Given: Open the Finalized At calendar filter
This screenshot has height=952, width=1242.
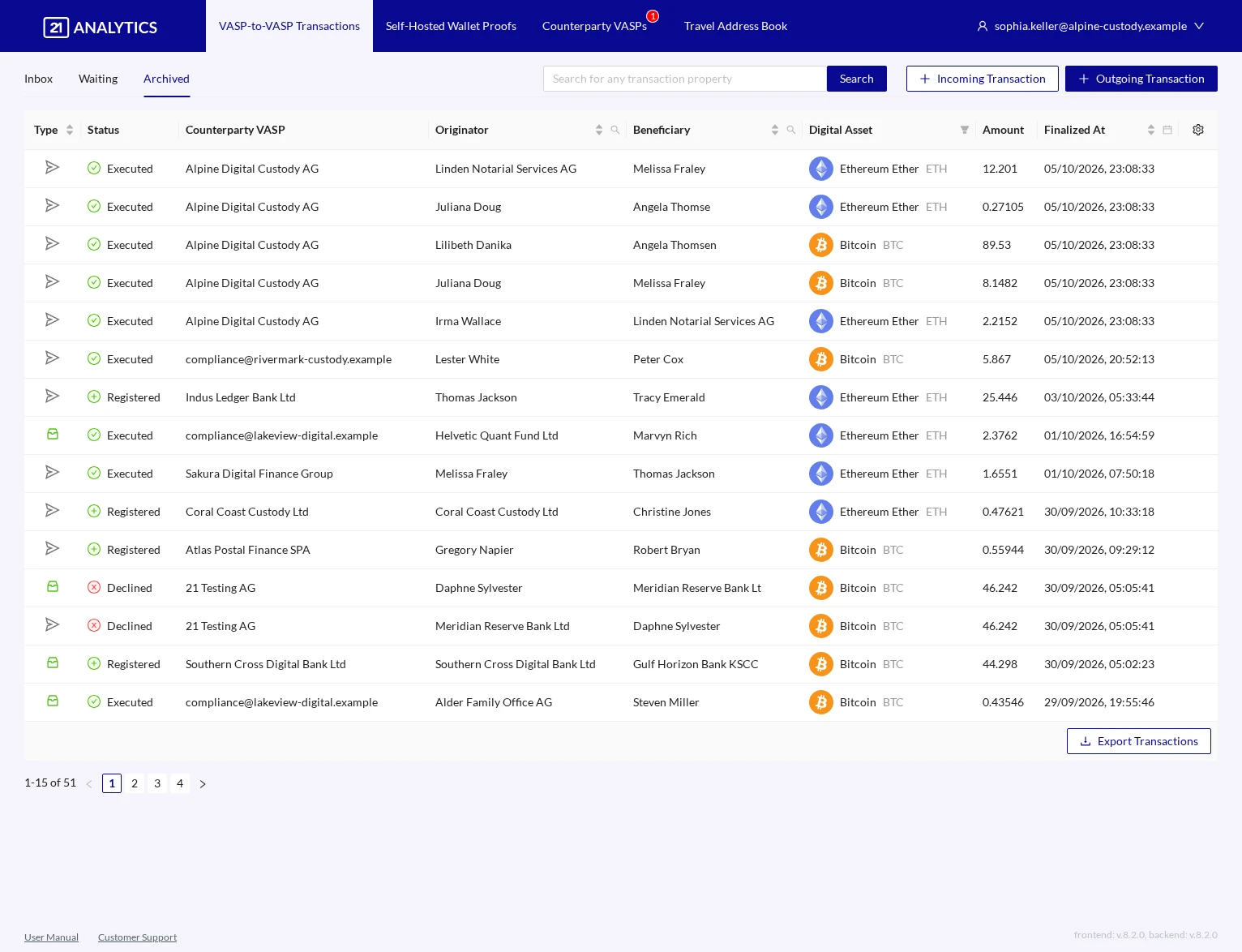Looking at the screenshot, I should [1167, 130].
